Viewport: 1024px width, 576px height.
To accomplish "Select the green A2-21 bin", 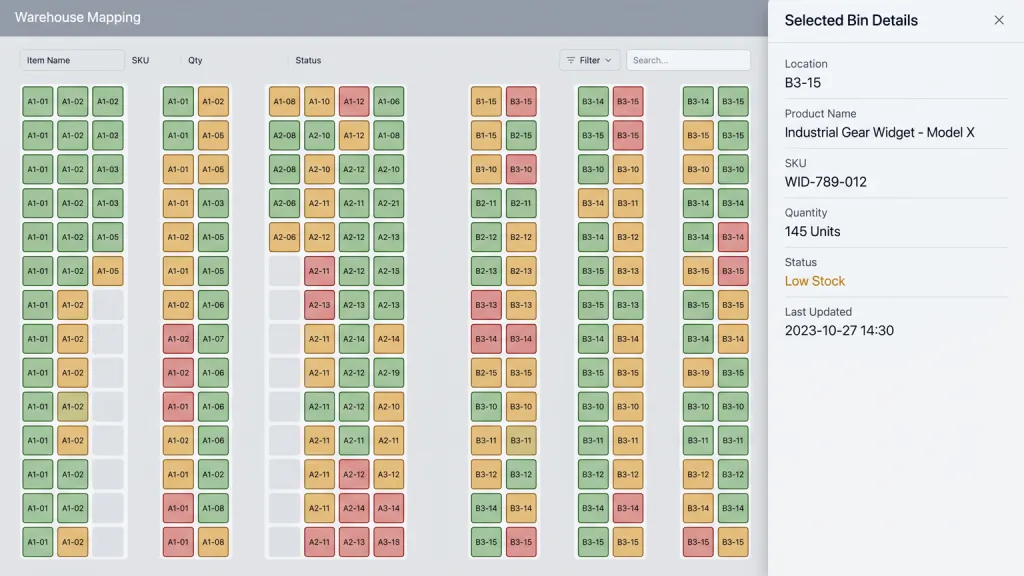I will [x=389, y=203].
